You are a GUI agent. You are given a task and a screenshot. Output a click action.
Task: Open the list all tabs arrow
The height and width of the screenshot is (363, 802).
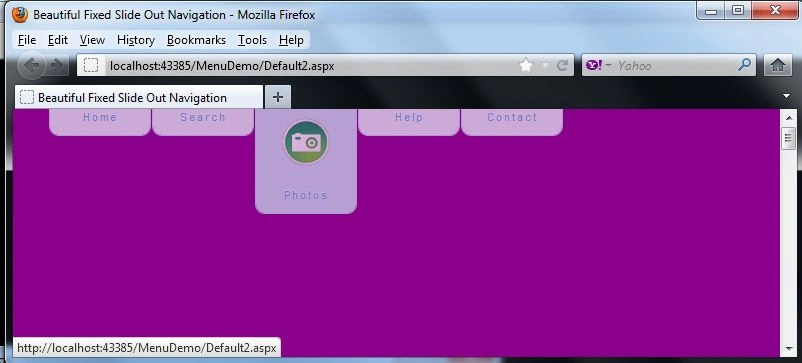[787, 96]
